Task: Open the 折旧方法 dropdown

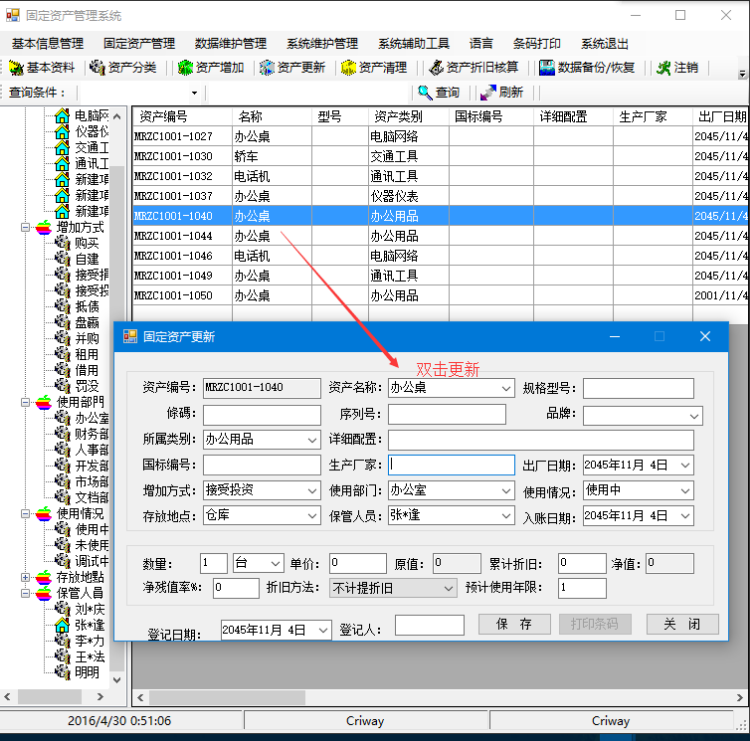Action: click(x=448, y=589)
